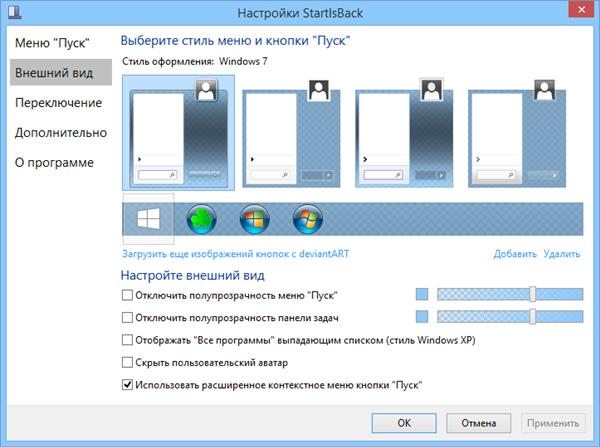Click the Отмена button
Screen dimensions: 600x447
tap(479, 423)
